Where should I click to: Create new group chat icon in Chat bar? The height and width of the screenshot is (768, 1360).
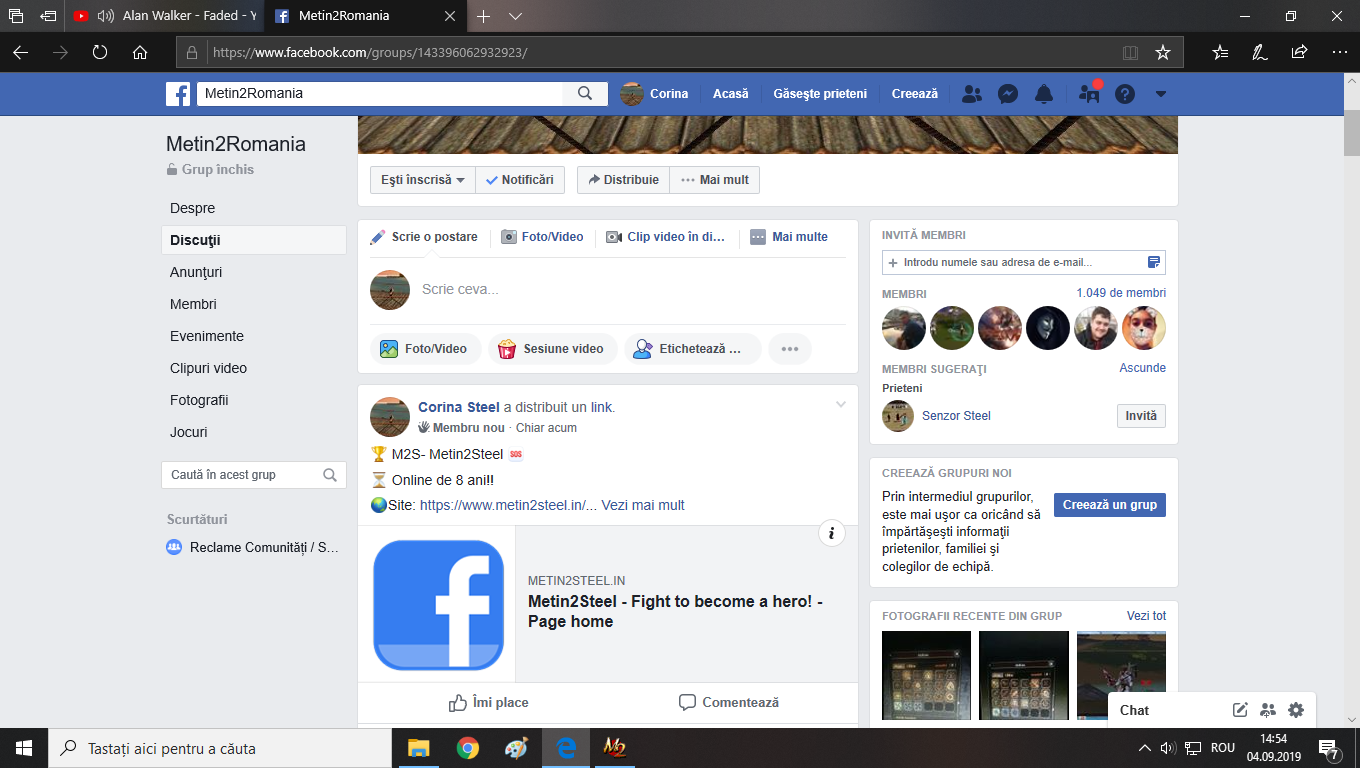1268,710
